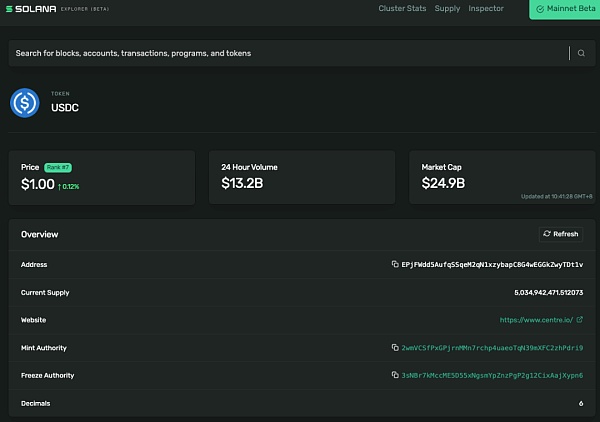
Task: Open the centre.io website link
Action: tap(536, 320)
